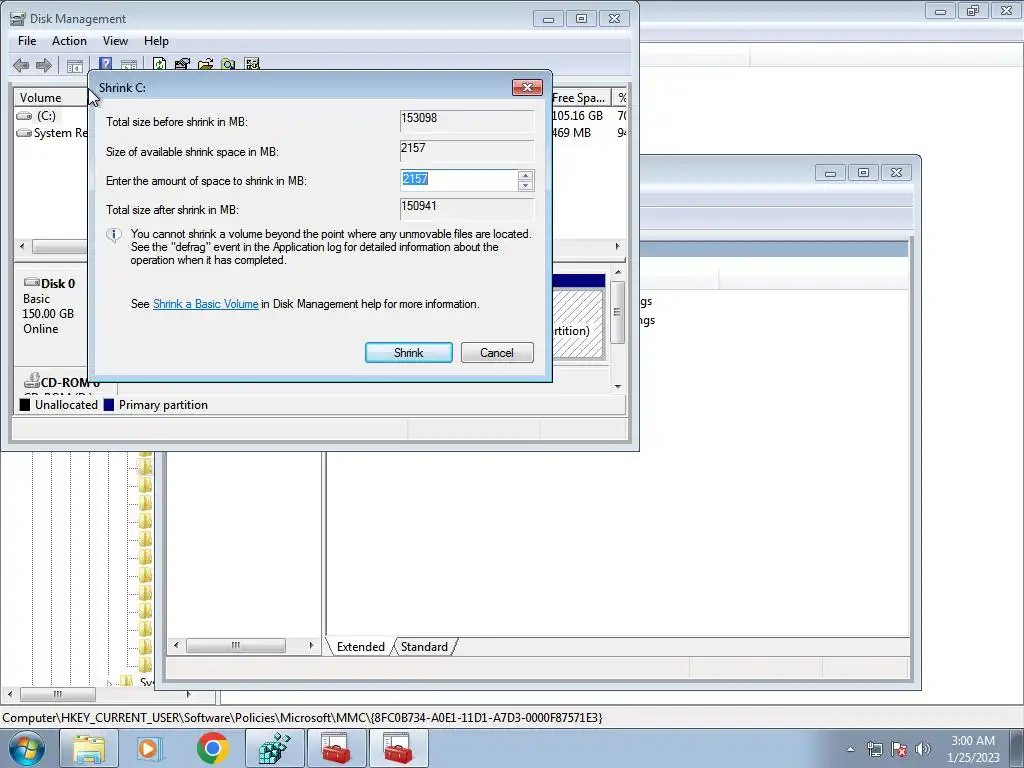Open the Help menu
Viewport: 1024px width, 768px height.
point(156,40)
